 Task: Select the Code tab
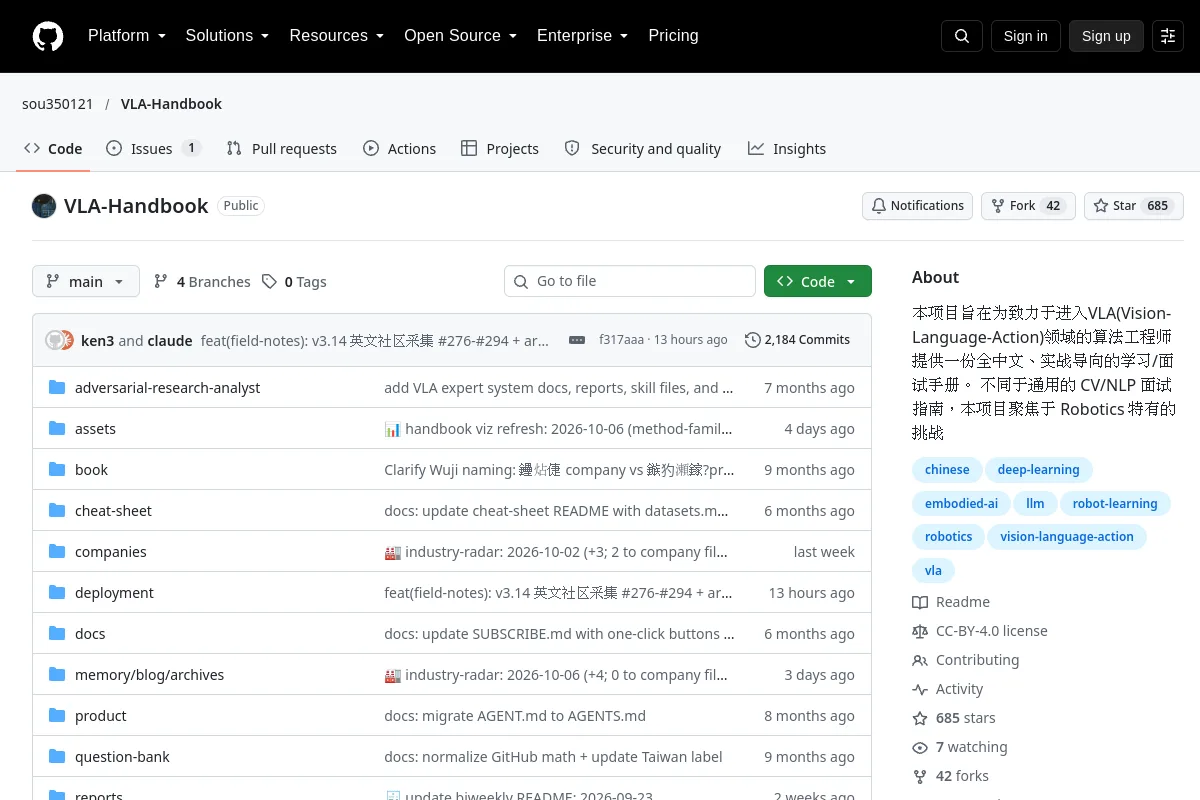pos(54,149)
